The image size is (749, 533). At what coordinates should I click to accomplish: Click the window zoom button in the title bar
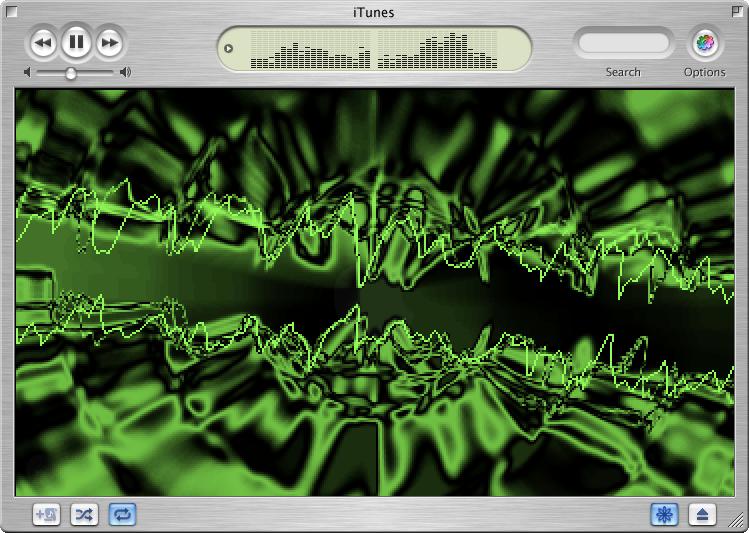(738, 11)
